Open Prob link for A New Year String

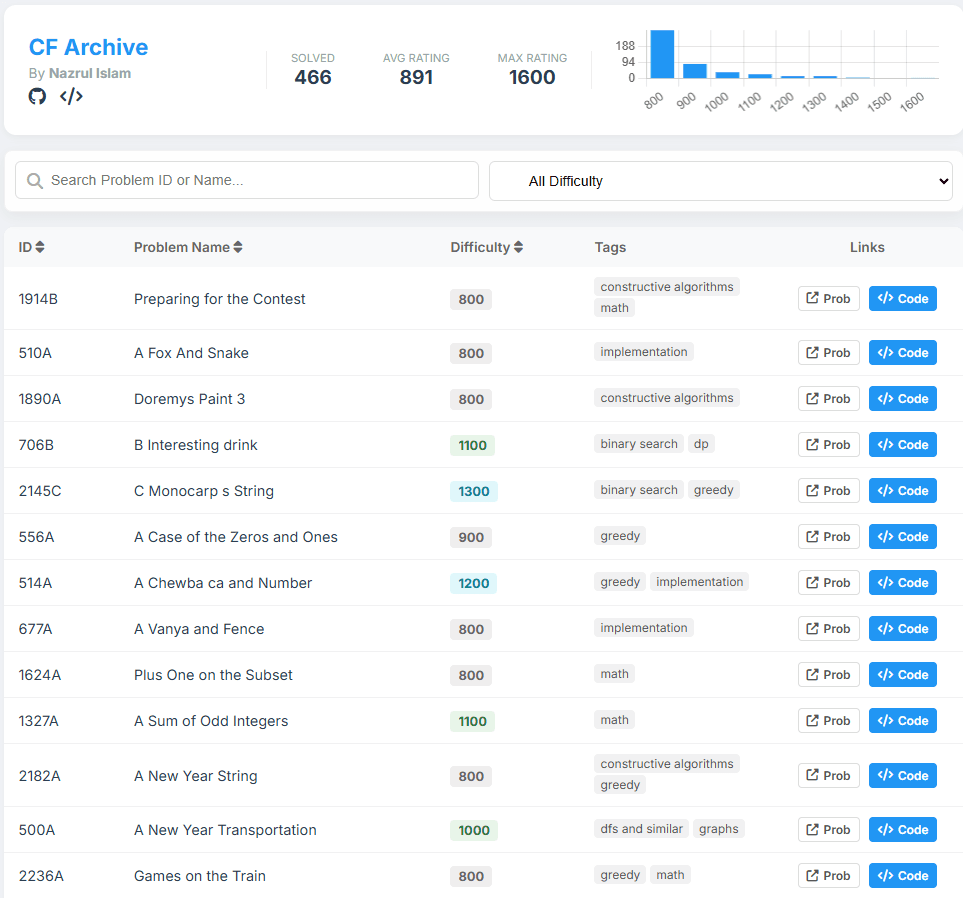point(828,776)
